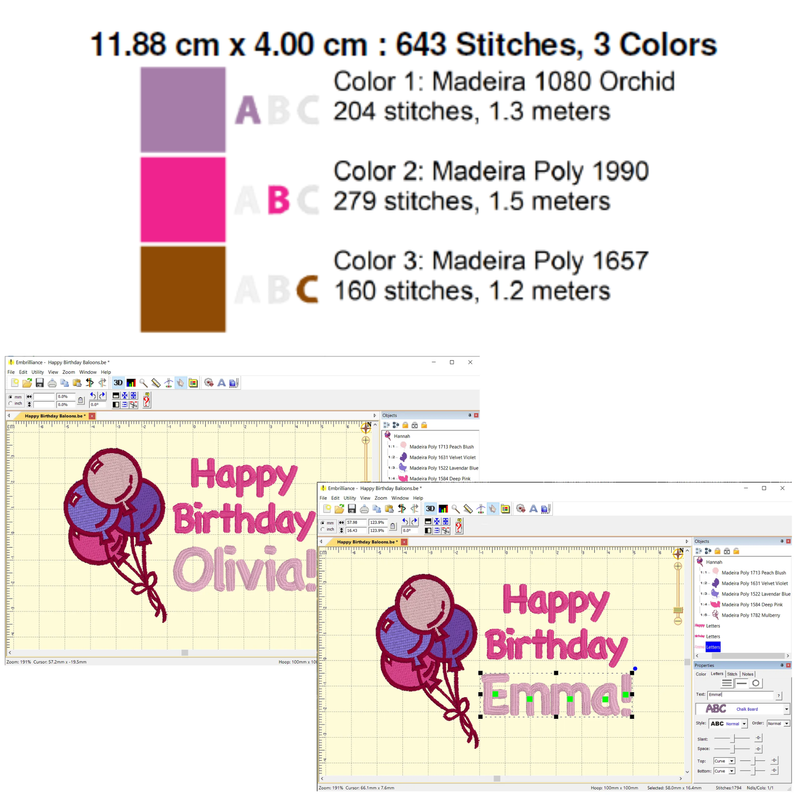Switch to the Color tab in Properties

tap(701, 674)
